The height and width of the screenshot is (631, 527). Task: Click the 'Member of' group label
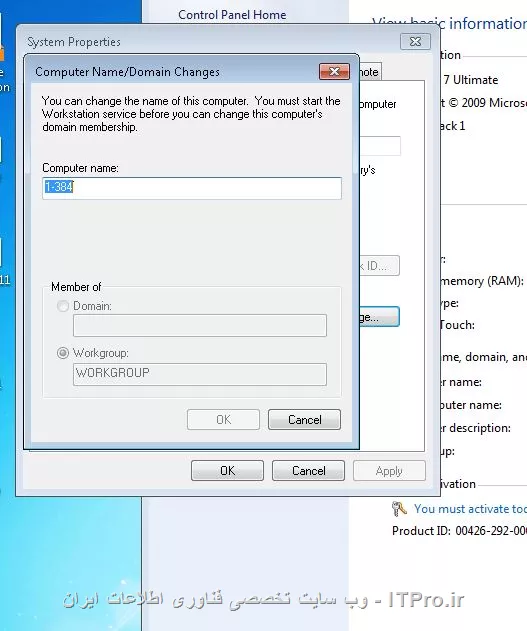(76, 287)
